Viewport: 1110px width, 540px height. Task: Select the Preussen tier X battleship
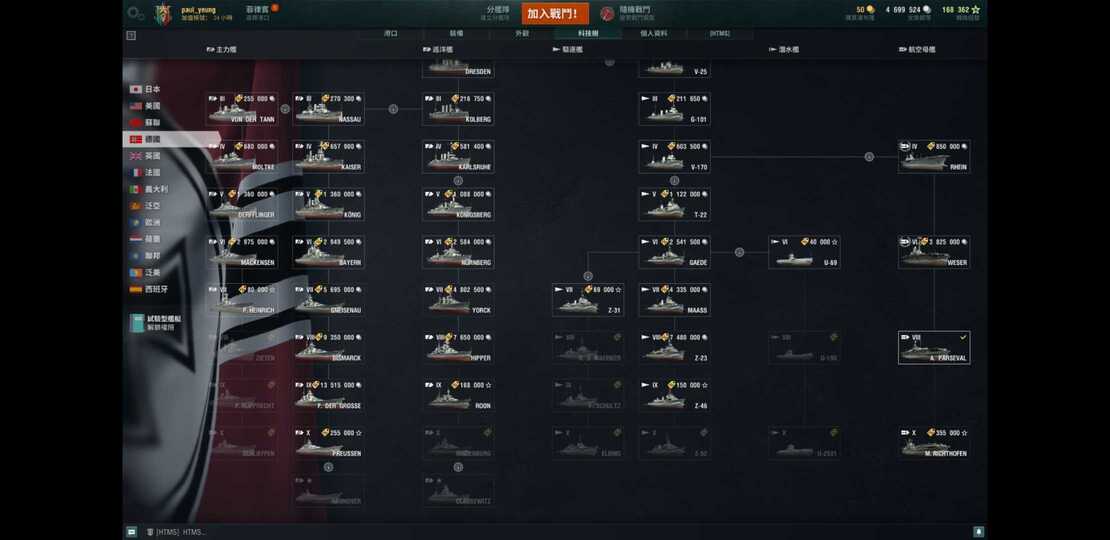(328, 443)
